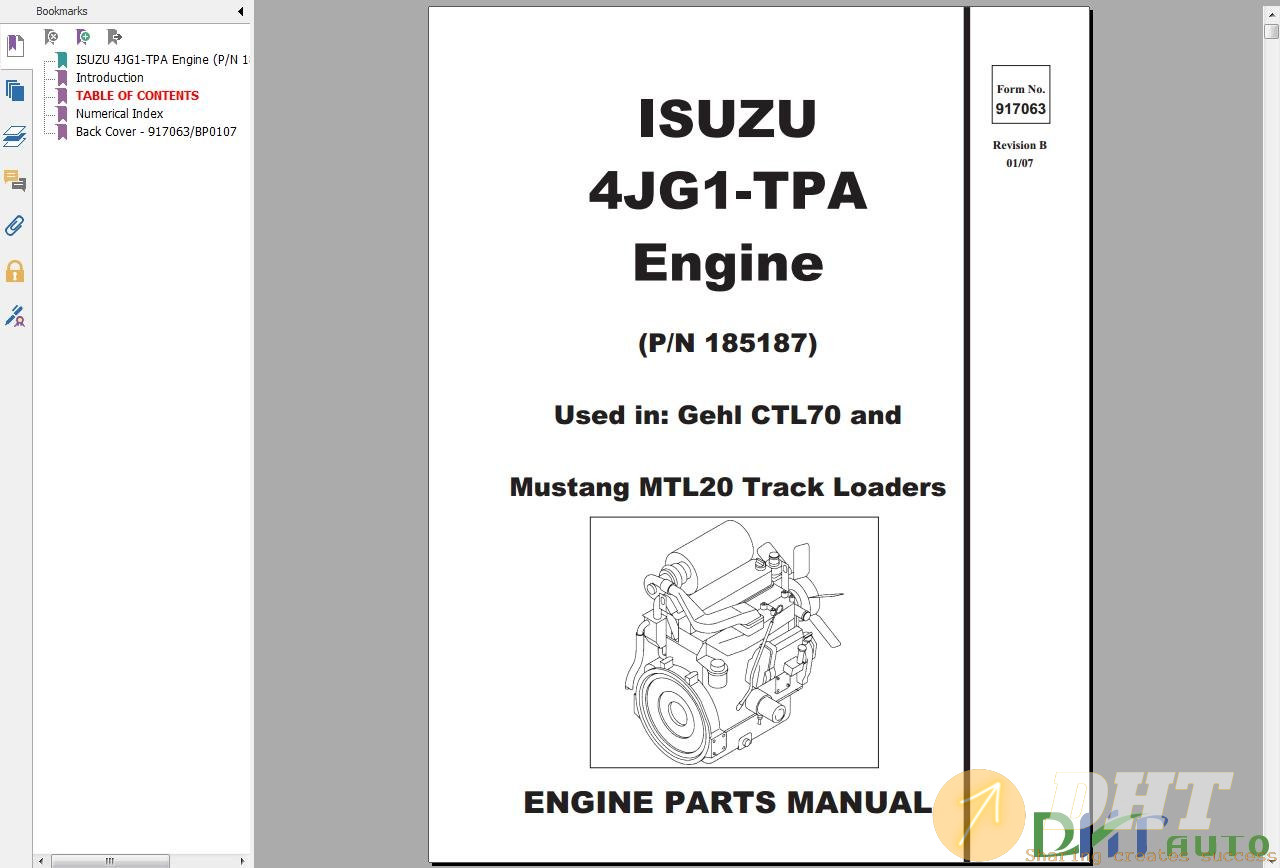The width and height of the screenshot is (1280, 868).
Task: Click the "ISUZU" title heading
Action: pyautogui.click(x=728, y=118)
